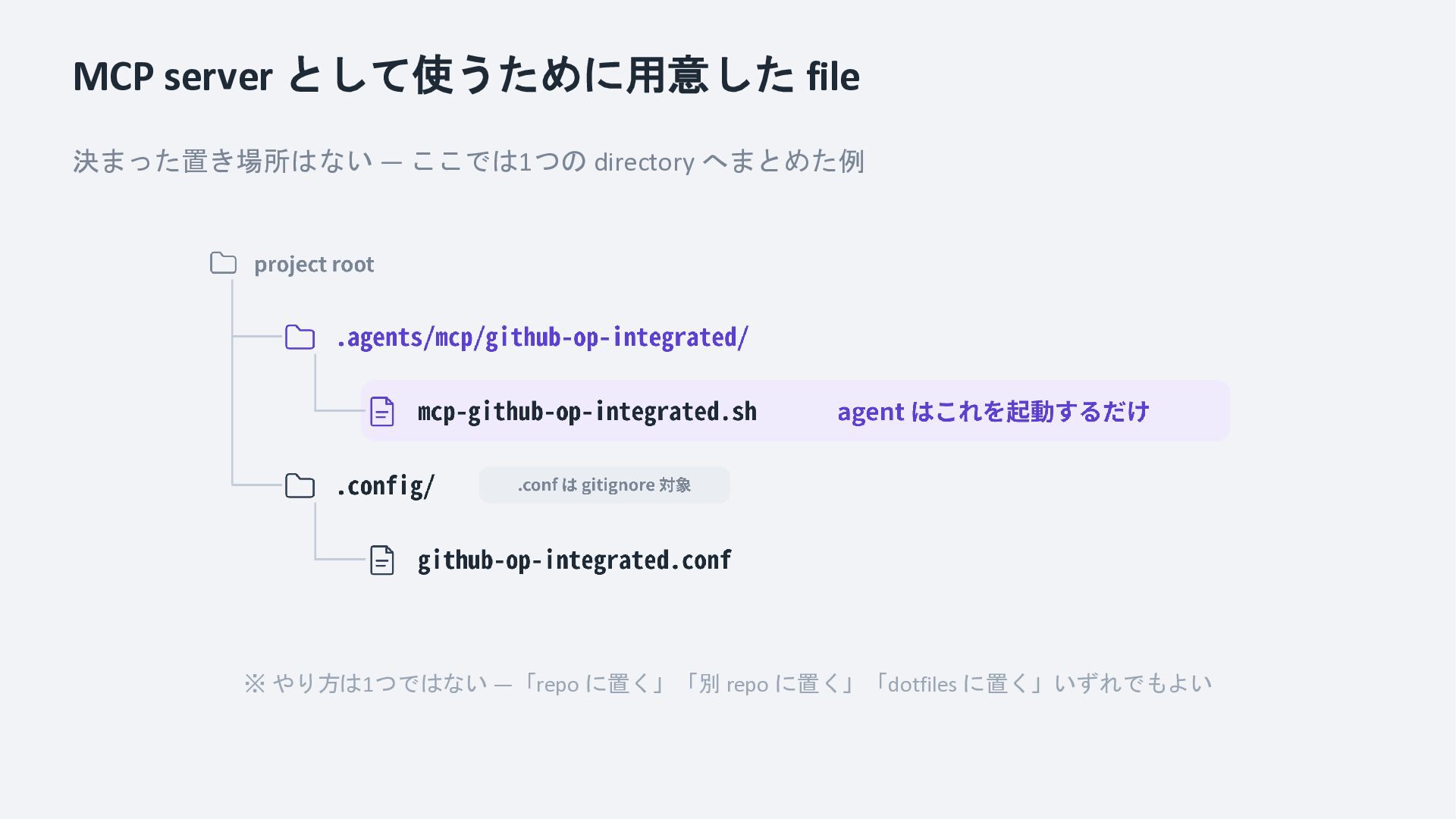Image resolution: width=1456 pixels, height=819 pixels.
Task: Click the slide title "MCP server として使うために用意した file"
Action: click(466, 76)
